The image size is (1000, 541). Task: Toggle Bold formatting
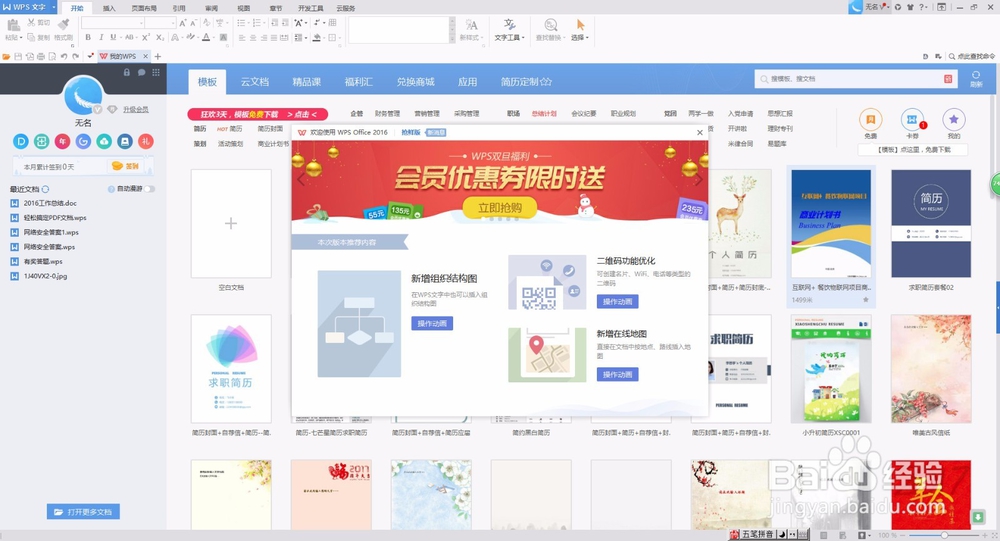(x=88, y=38)
